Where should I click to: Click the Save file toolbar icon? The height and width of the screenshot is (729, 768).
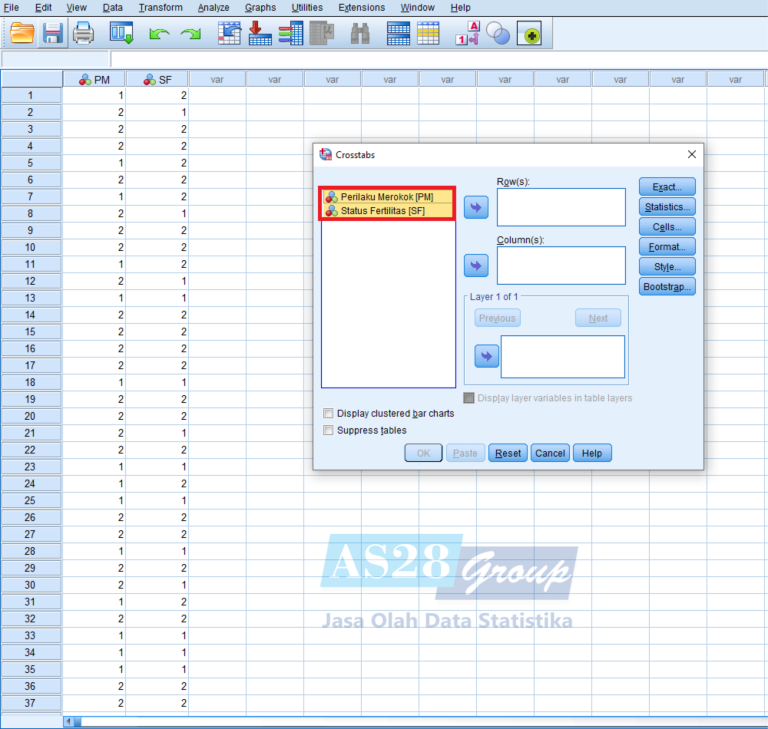(52, 34)
